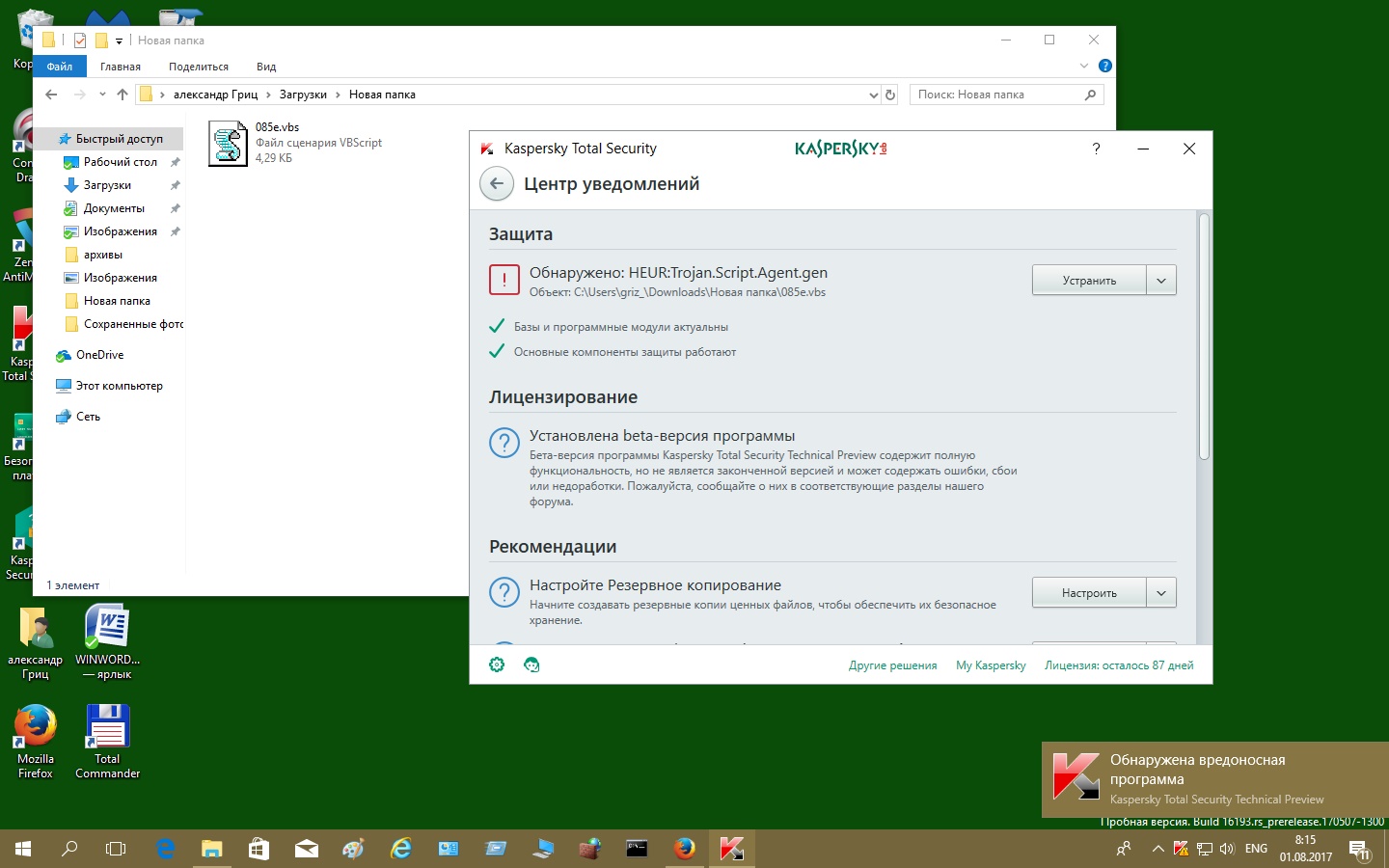1389x868 pixels.
Task: Open Total Commander desktop shortcut
Action: (x=107, y=742)
